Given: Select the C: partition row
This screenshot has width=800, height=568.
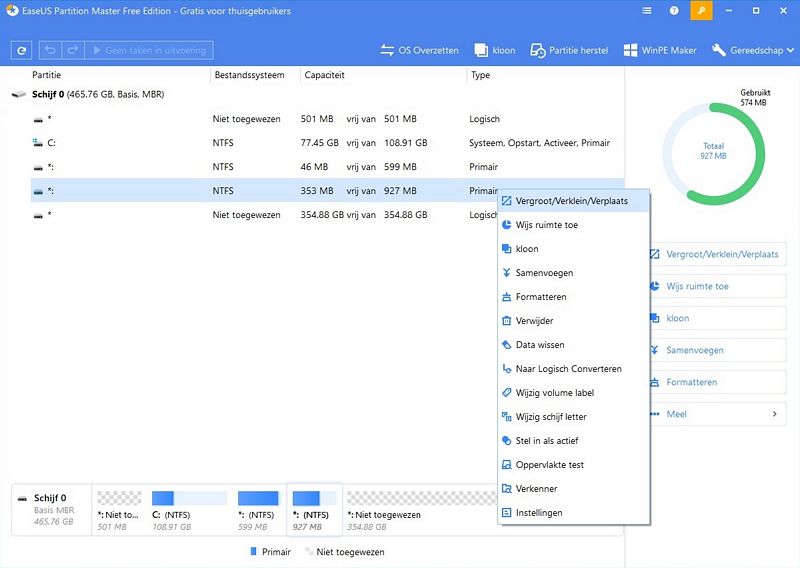Looking at the screenshot, I should [x=327, y=143].
